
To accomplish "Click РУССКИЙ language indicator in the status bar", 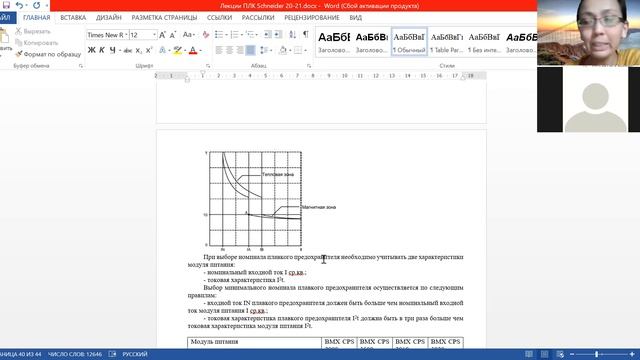I will [x=135, y=354].
